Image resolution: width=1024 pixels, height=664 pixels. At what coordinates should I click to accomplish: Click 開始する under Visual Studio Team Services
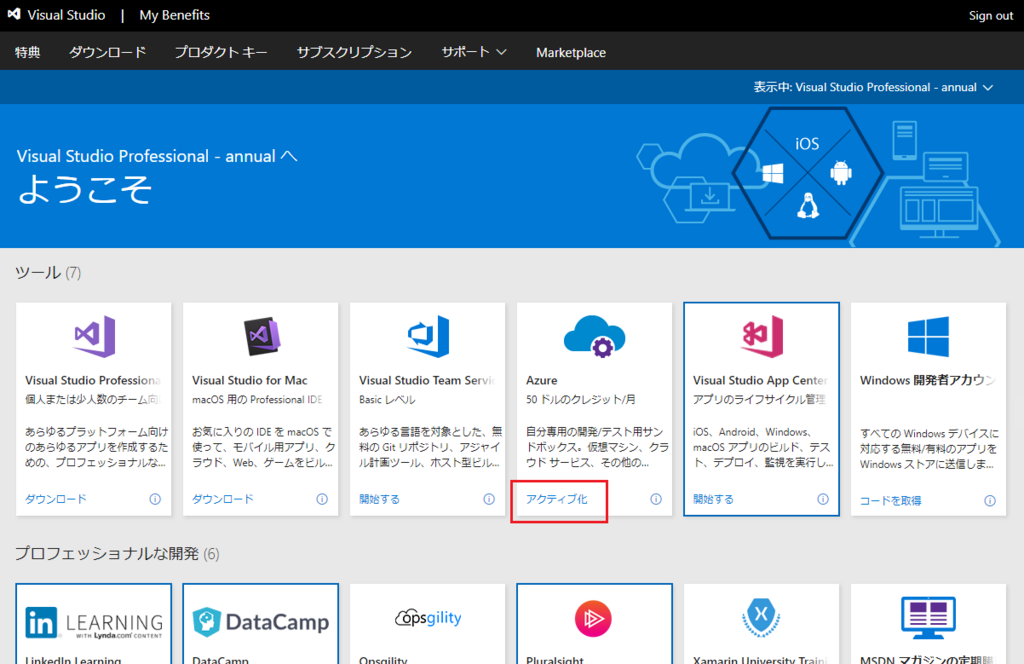pyautogui.click(x=379, y=499)
